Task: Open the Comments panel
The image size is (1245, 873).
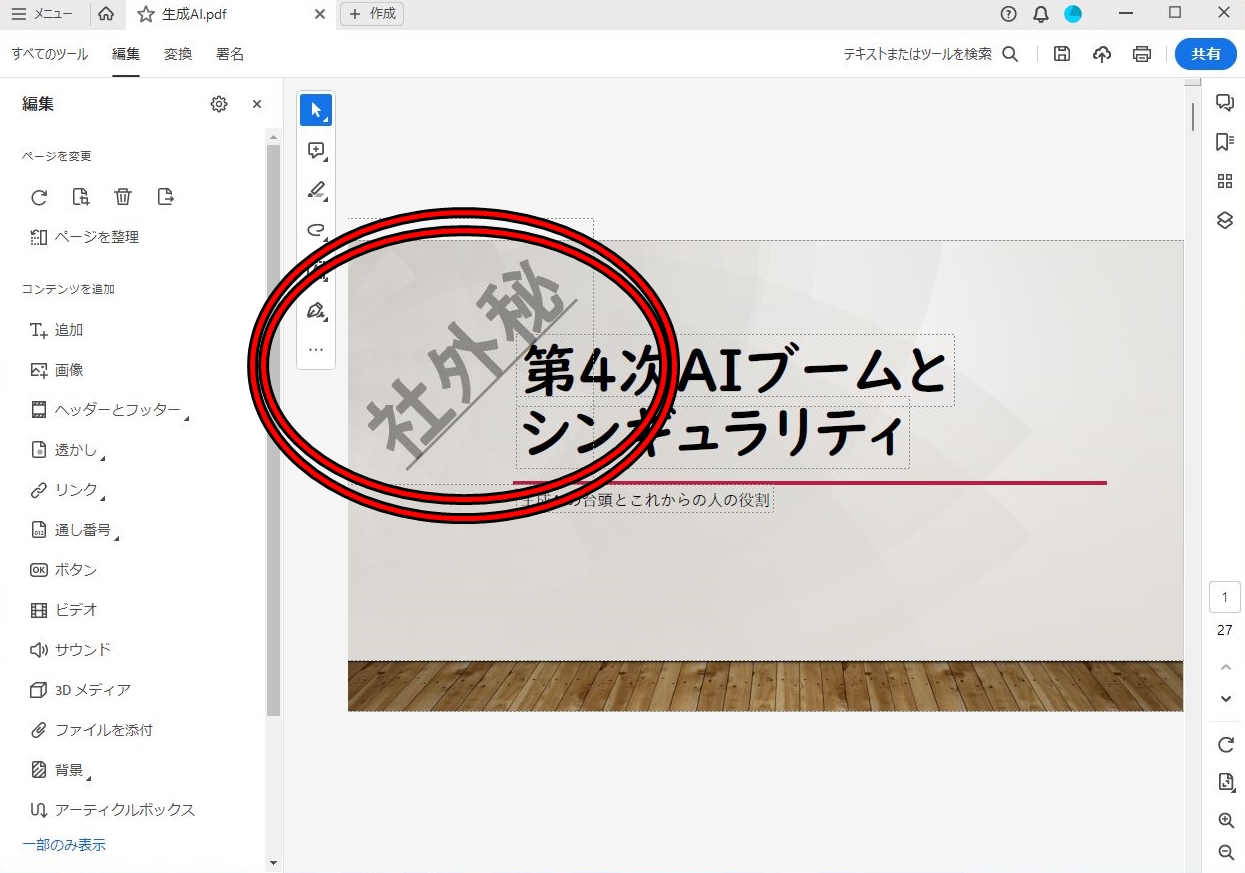Action: pyautogui.click(x=1224, y=102)
